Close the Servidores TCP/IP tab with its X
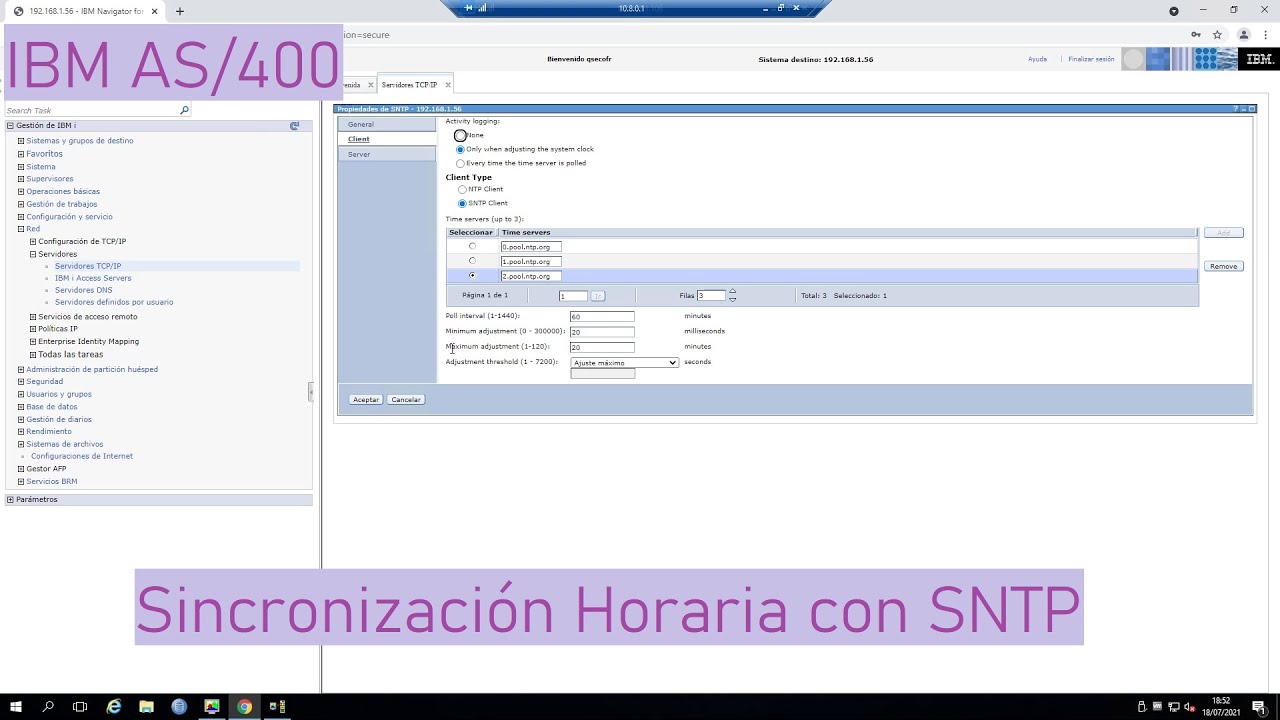 (x=447, y=85)
